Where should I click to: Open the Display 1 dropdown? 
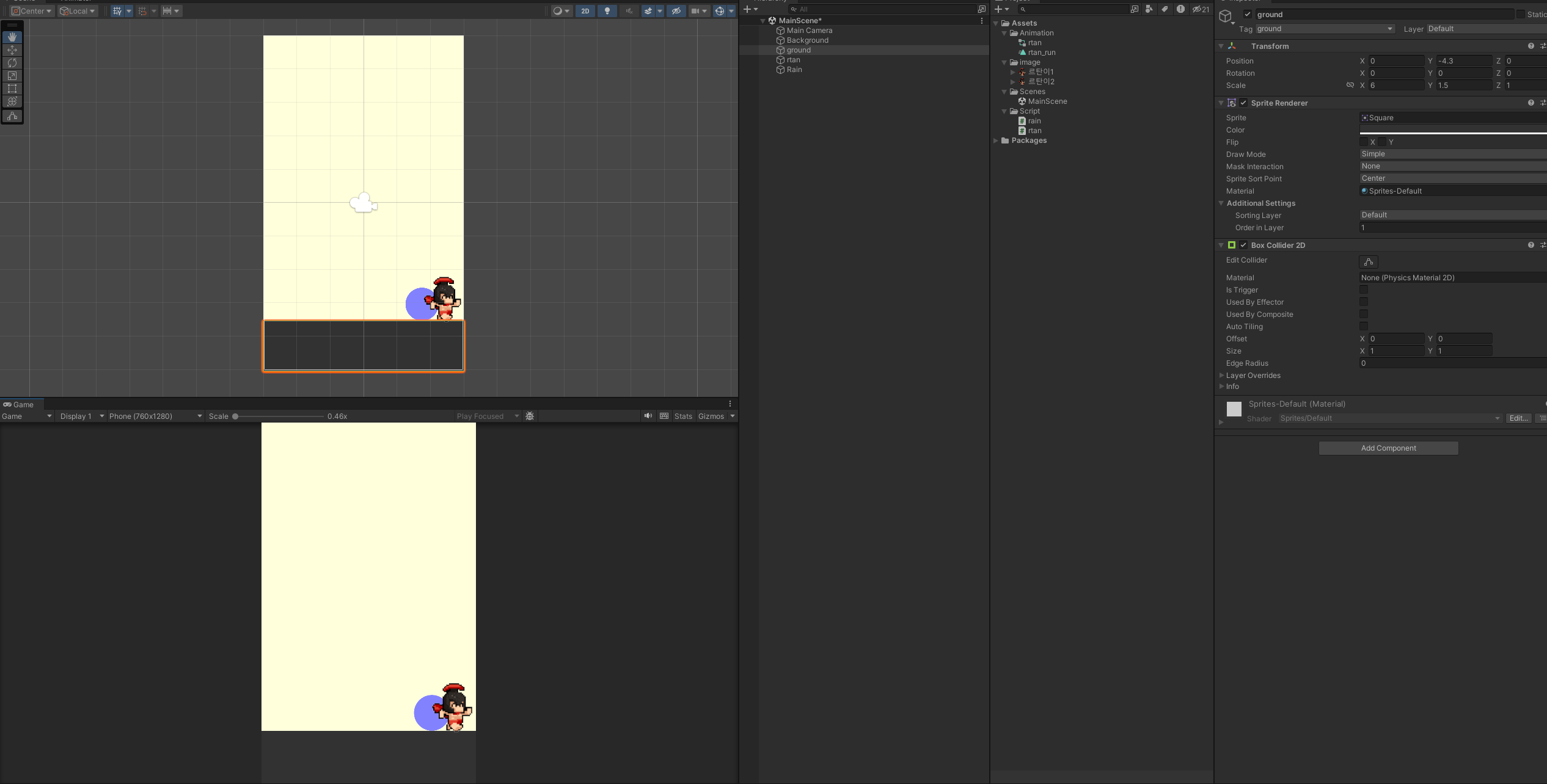click(81, 416)
